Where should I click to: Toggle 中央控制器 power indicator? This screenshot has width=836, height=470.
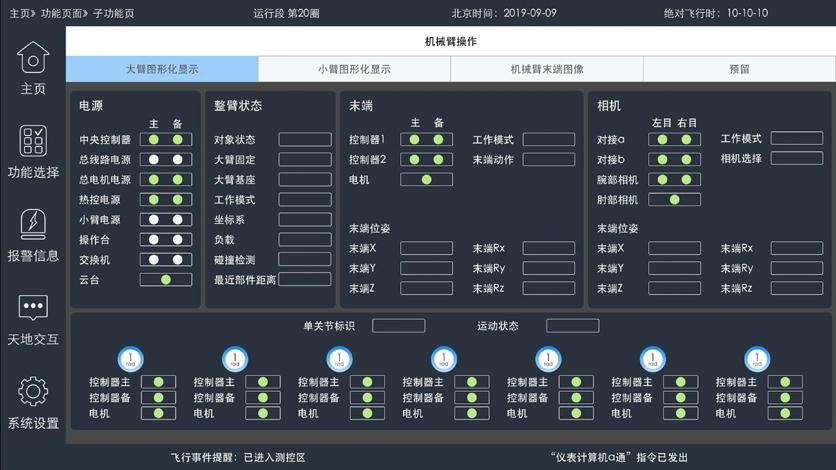pyautogui.click(x=166, y=140)
